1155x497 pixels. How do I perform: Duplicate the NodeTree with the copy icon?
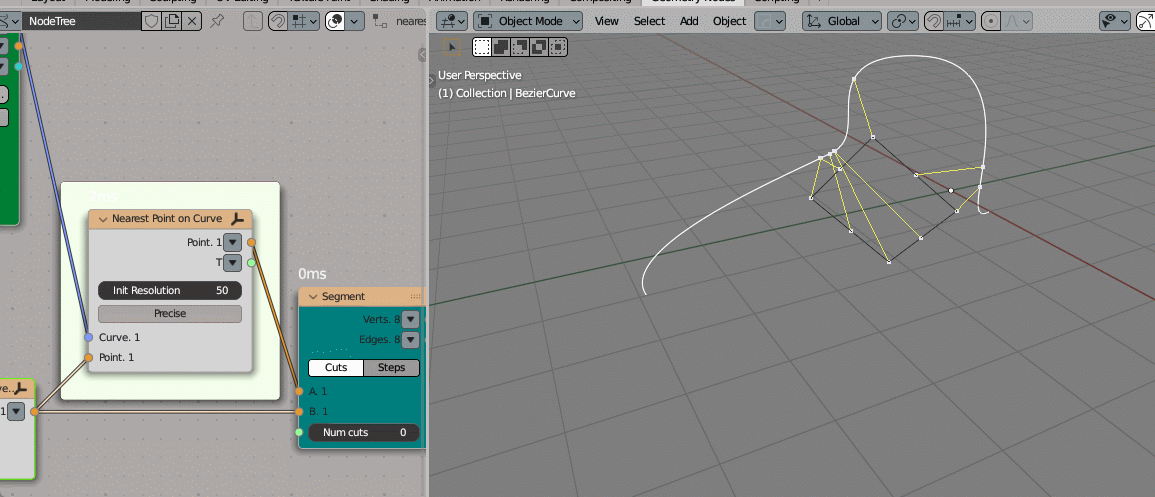[172, 20]
